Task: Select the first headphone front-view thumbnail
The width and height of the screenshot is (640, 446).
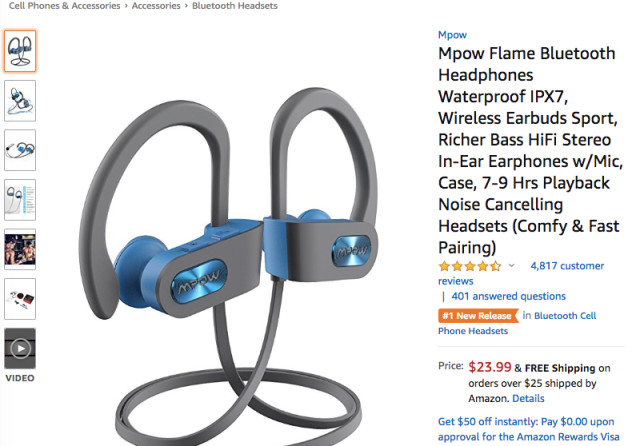Action: coord(20,51)
